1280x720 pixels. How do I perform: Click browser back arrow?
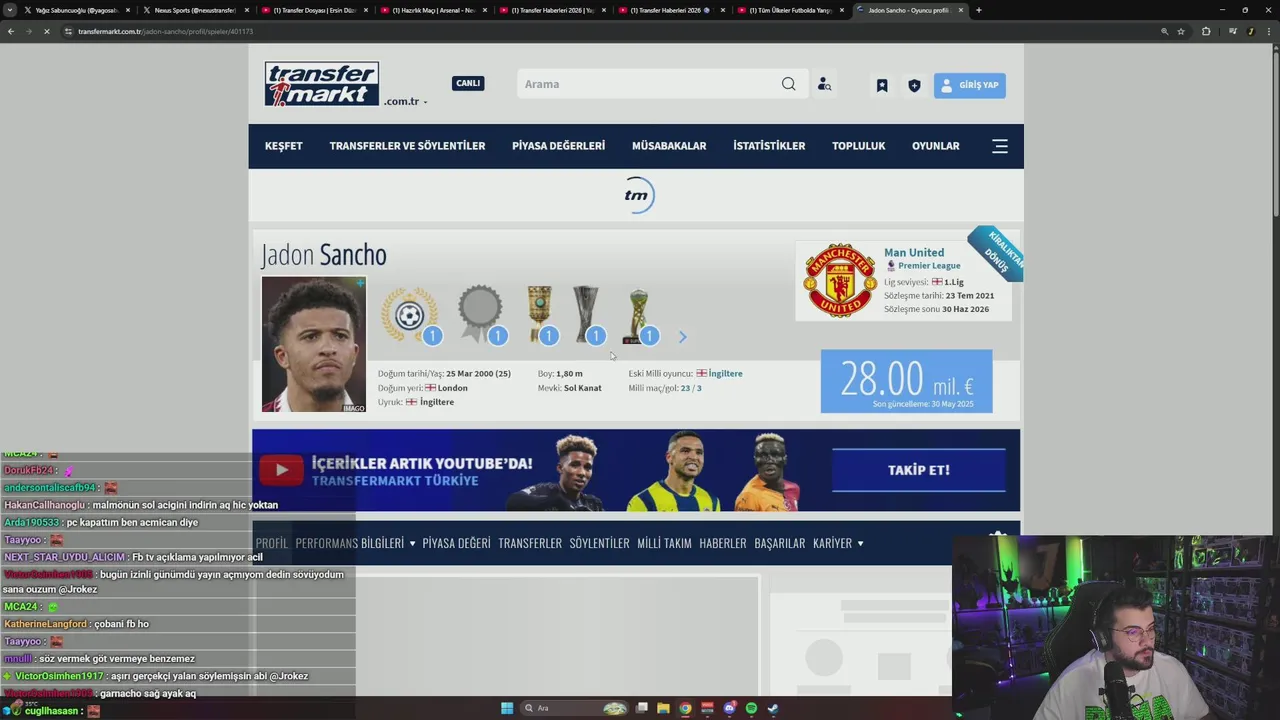[x=11, y=31]
